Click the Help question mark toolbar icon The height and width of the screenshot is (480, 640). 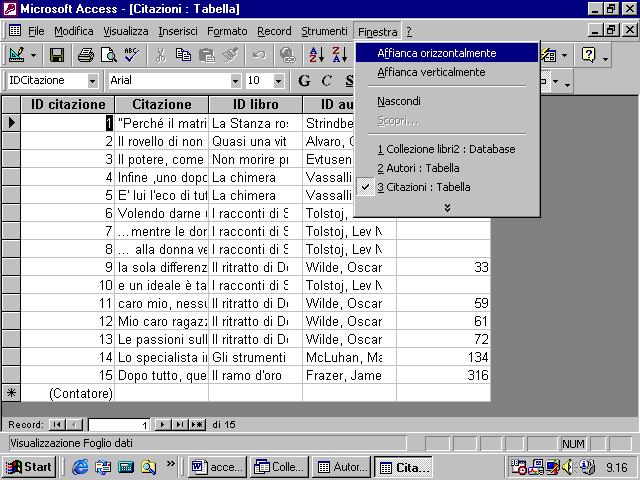tap(589, 55)
